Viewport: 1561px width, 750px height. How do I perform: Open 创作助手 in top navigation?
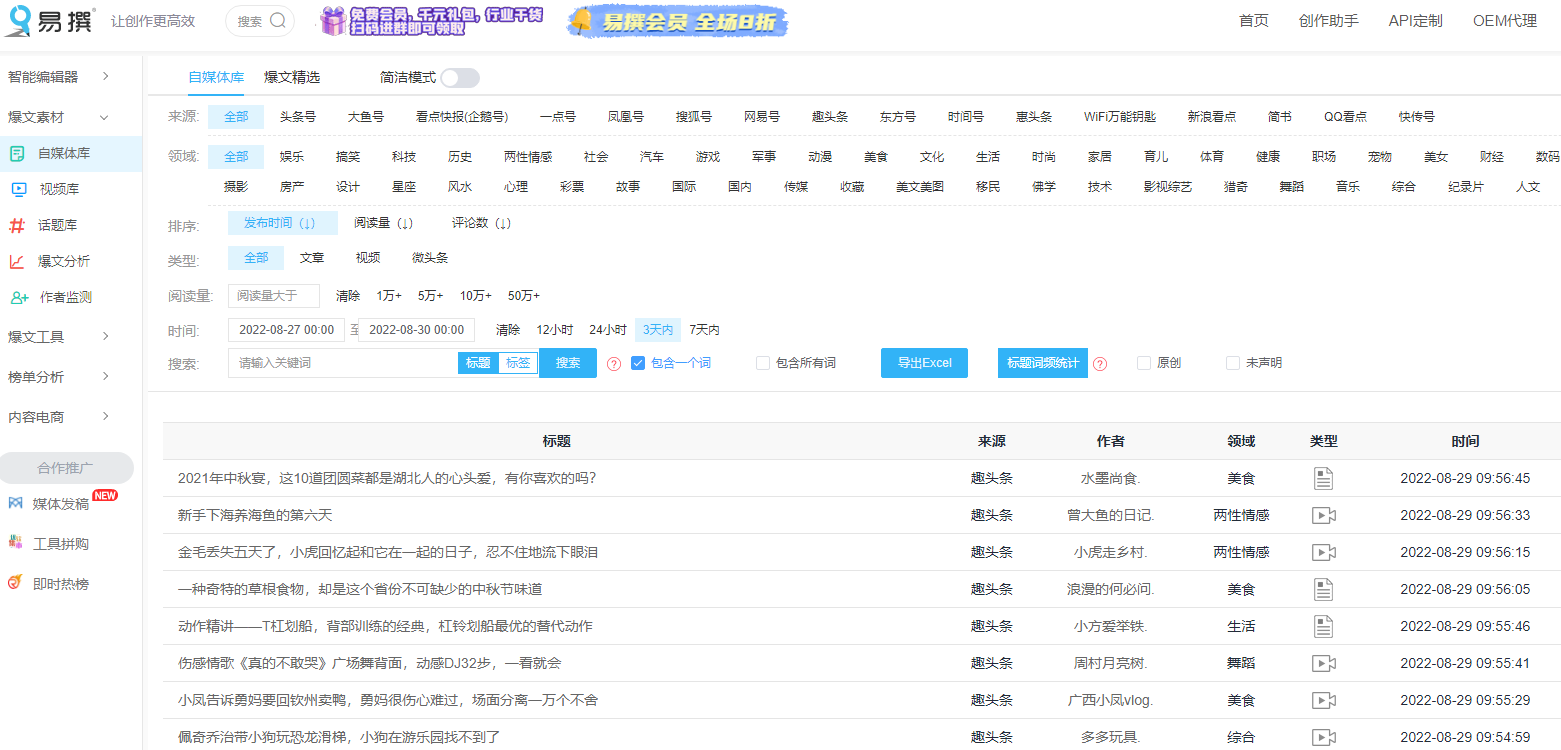[x=1328, y=21]
